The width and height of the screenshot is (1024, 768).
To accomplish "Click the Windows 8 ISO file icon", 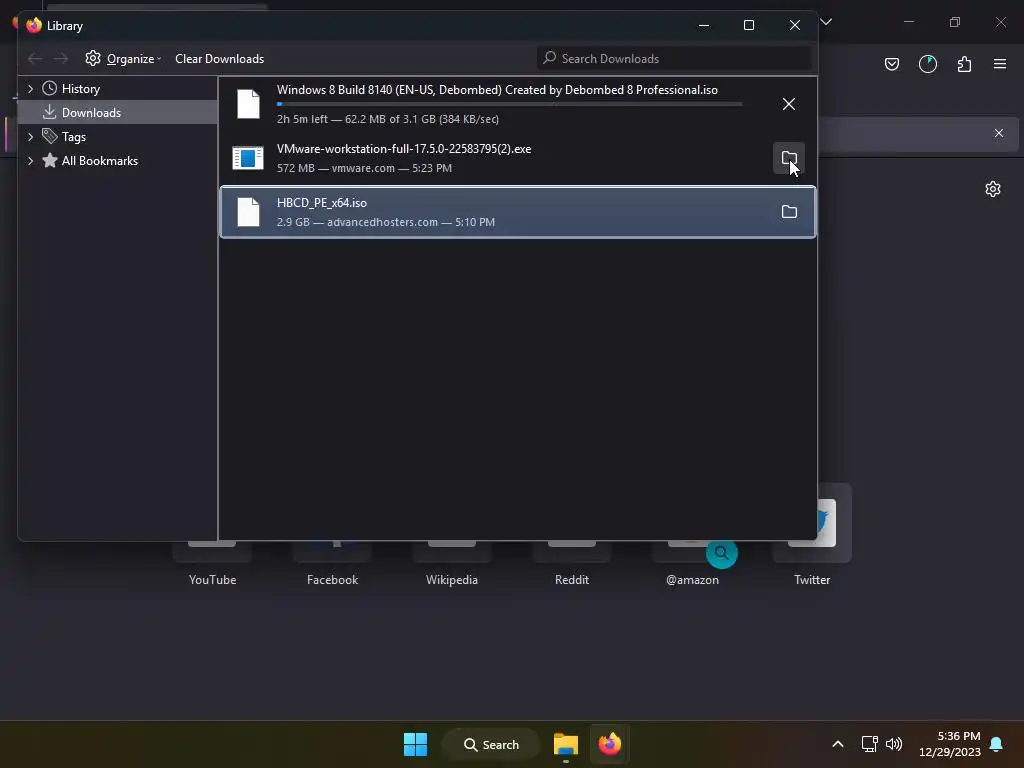I will [248, 104].
